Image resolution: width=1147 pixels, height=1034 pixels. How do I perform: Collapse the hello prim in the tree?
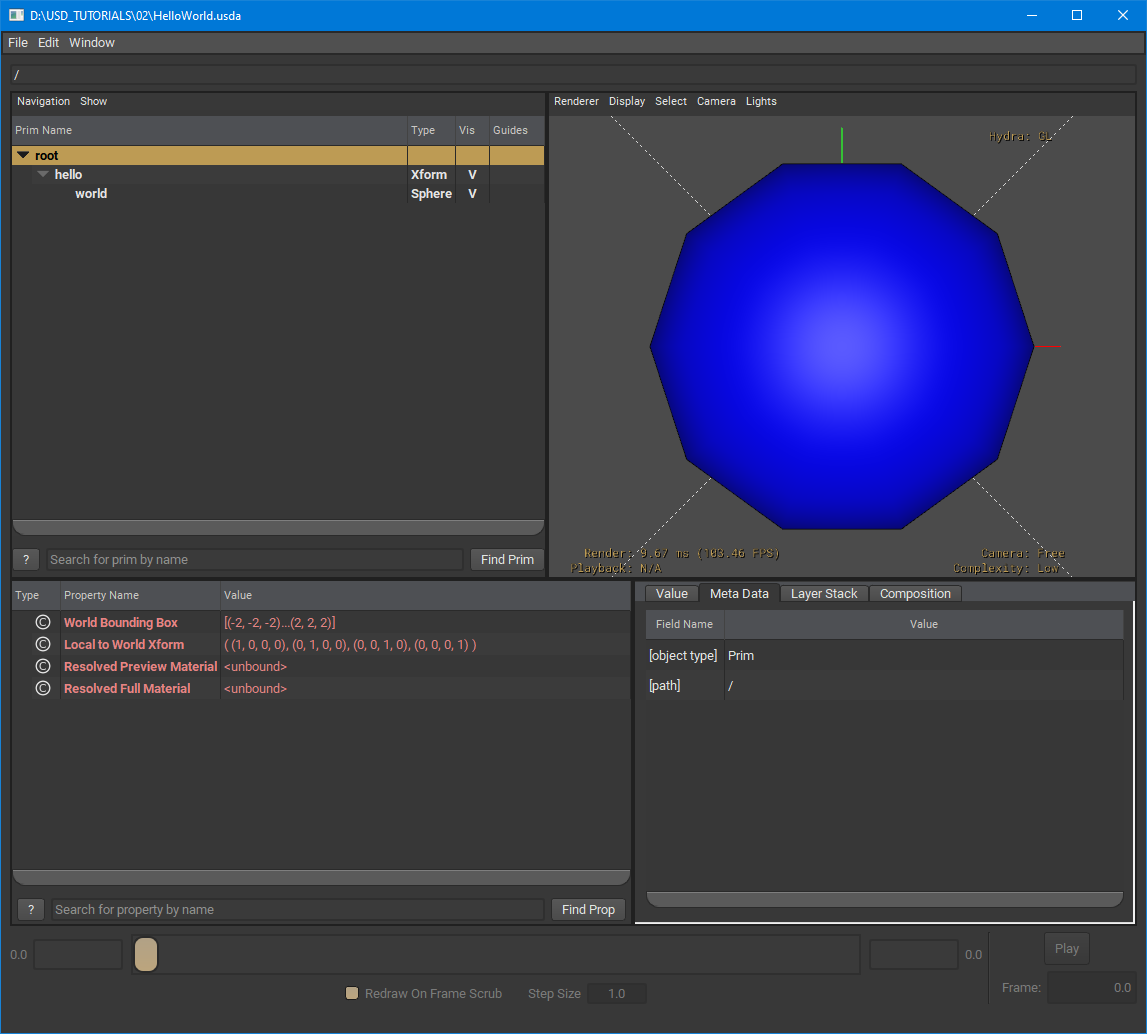tap(42, 174)
